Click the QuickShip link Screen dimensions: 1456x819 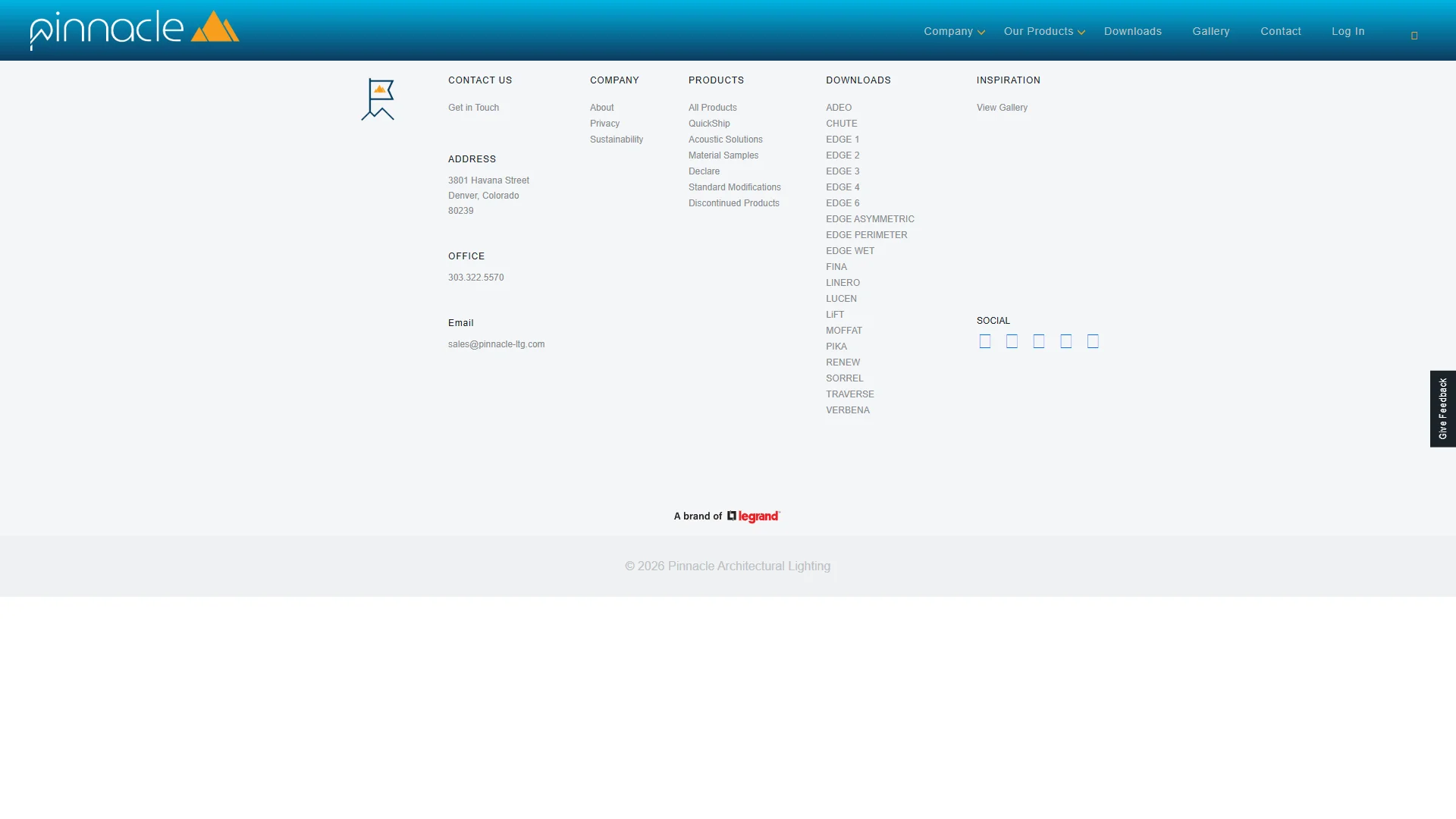[x=709, y=124]
